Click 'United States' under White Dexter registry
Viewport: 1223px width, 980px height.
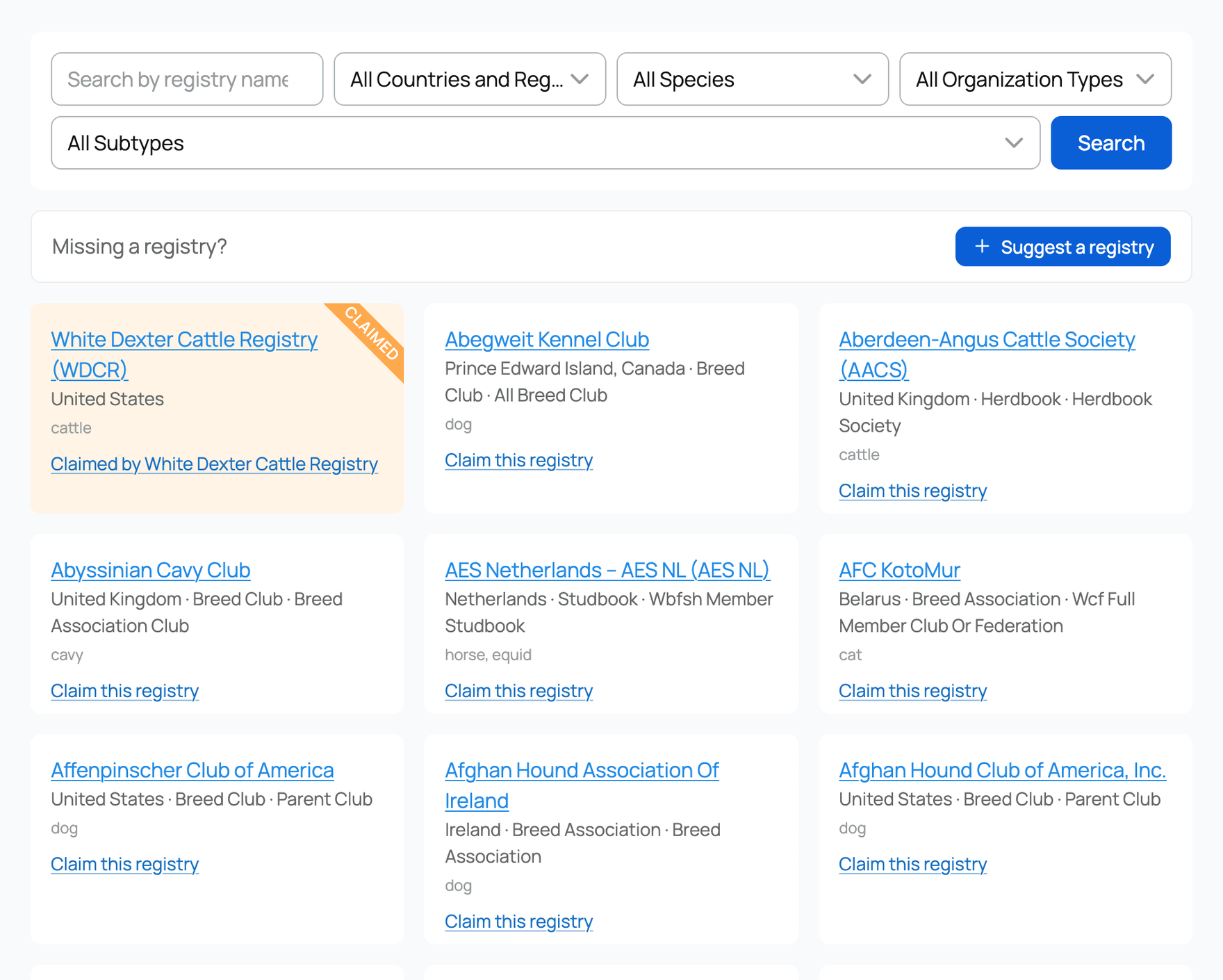point(107,399)
